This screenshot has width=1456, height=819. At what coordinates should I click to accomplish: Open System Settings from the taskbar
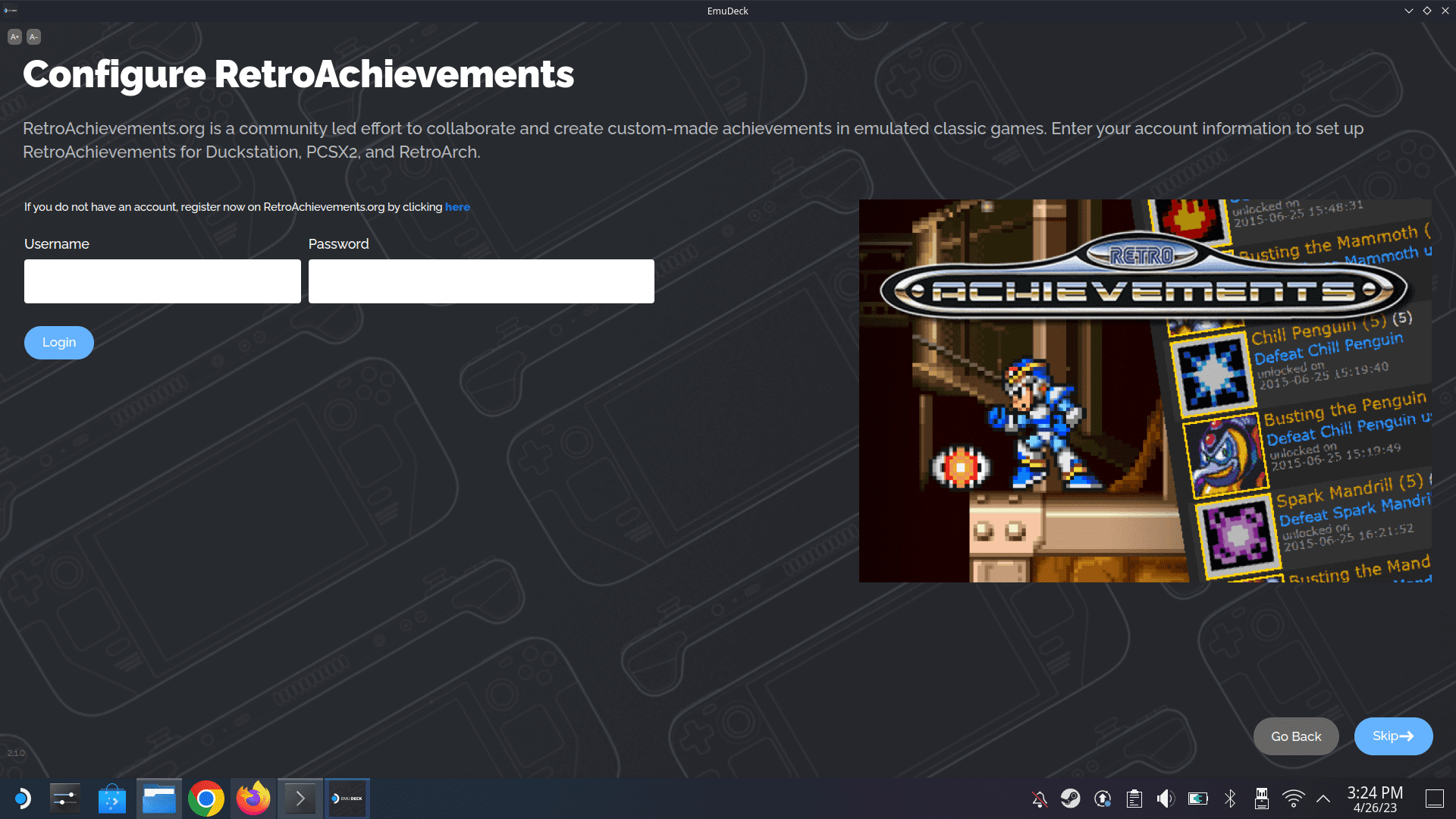[x=65, y=799]
